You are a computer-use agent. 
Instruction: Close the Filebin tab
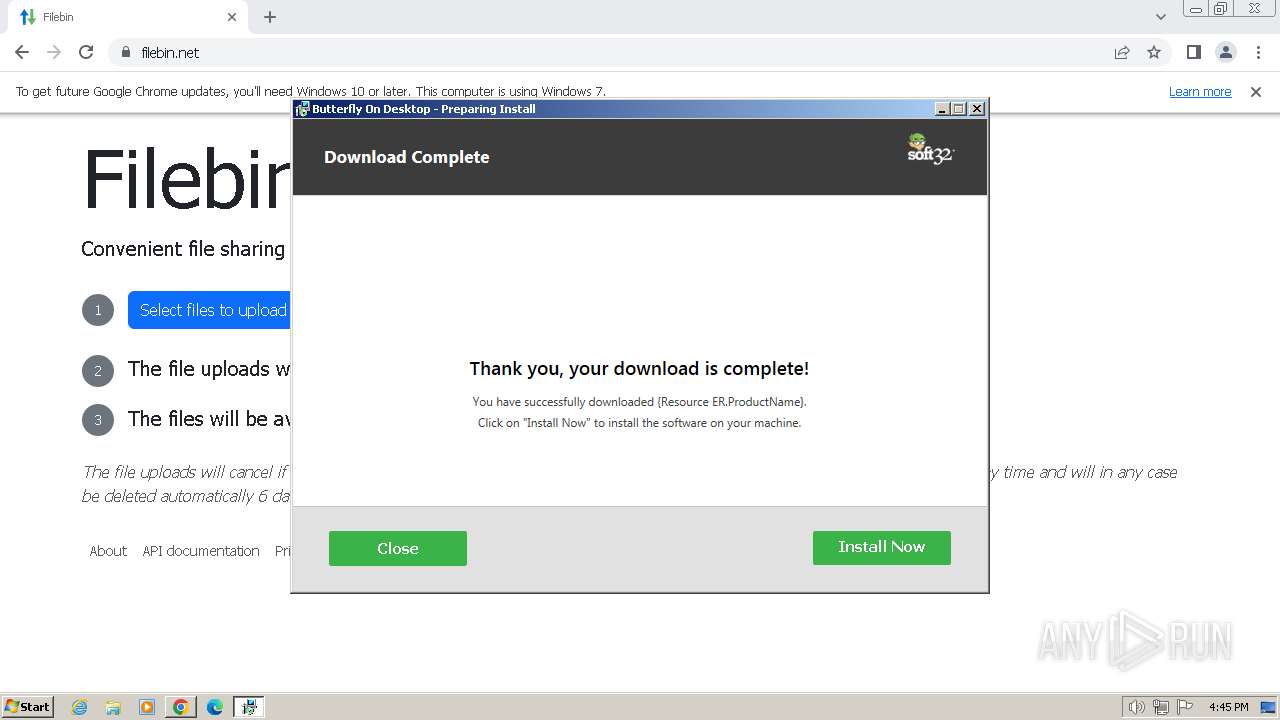pyautogui.click(x=232, y=17)
